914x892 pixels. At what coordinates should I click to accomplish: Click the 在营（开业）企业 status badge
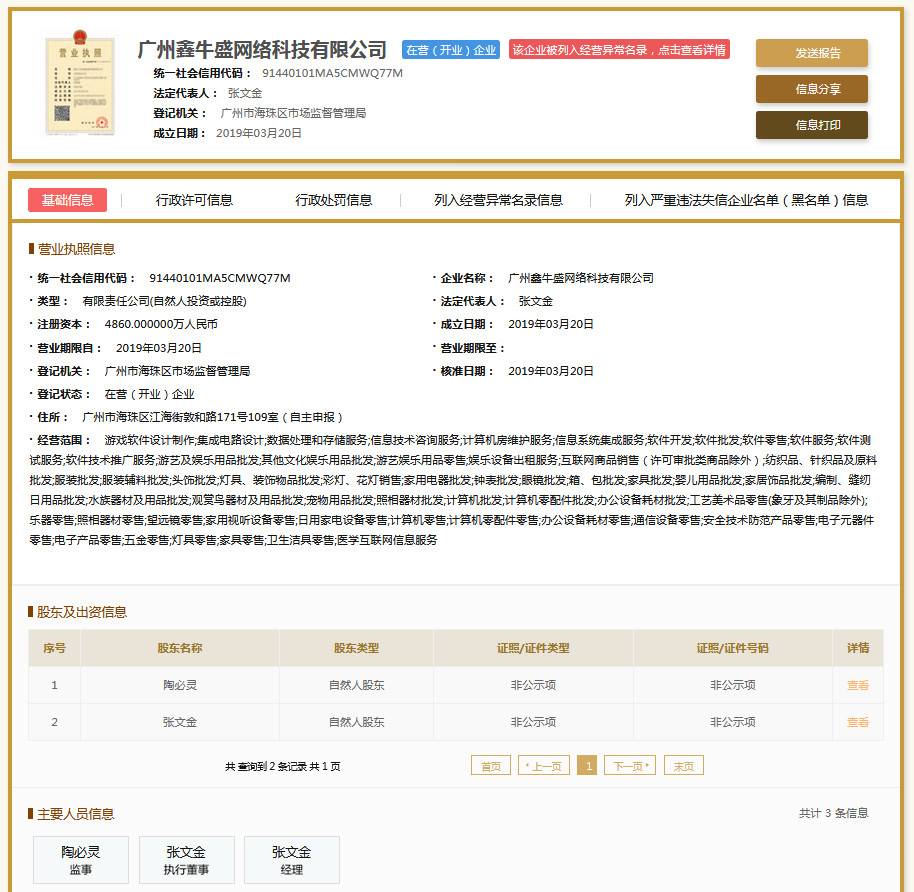(452, 53)
